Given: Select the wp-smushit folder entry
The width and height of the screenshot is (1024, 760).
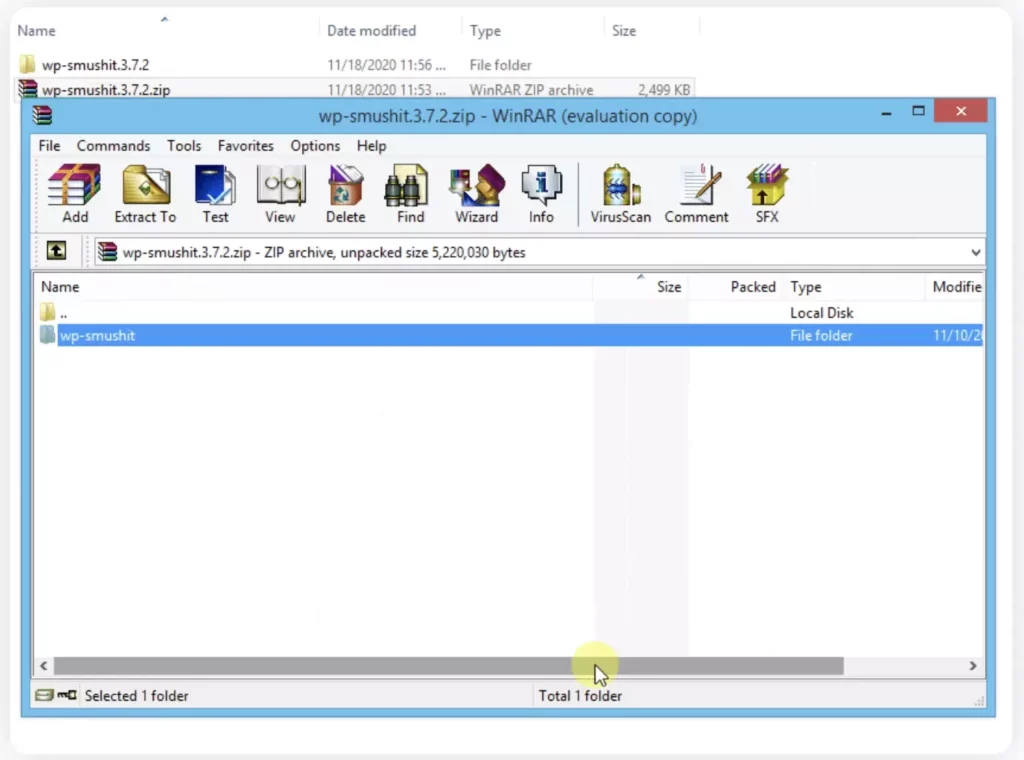Looking at the screenshot, I should click(x=98, y=335).
